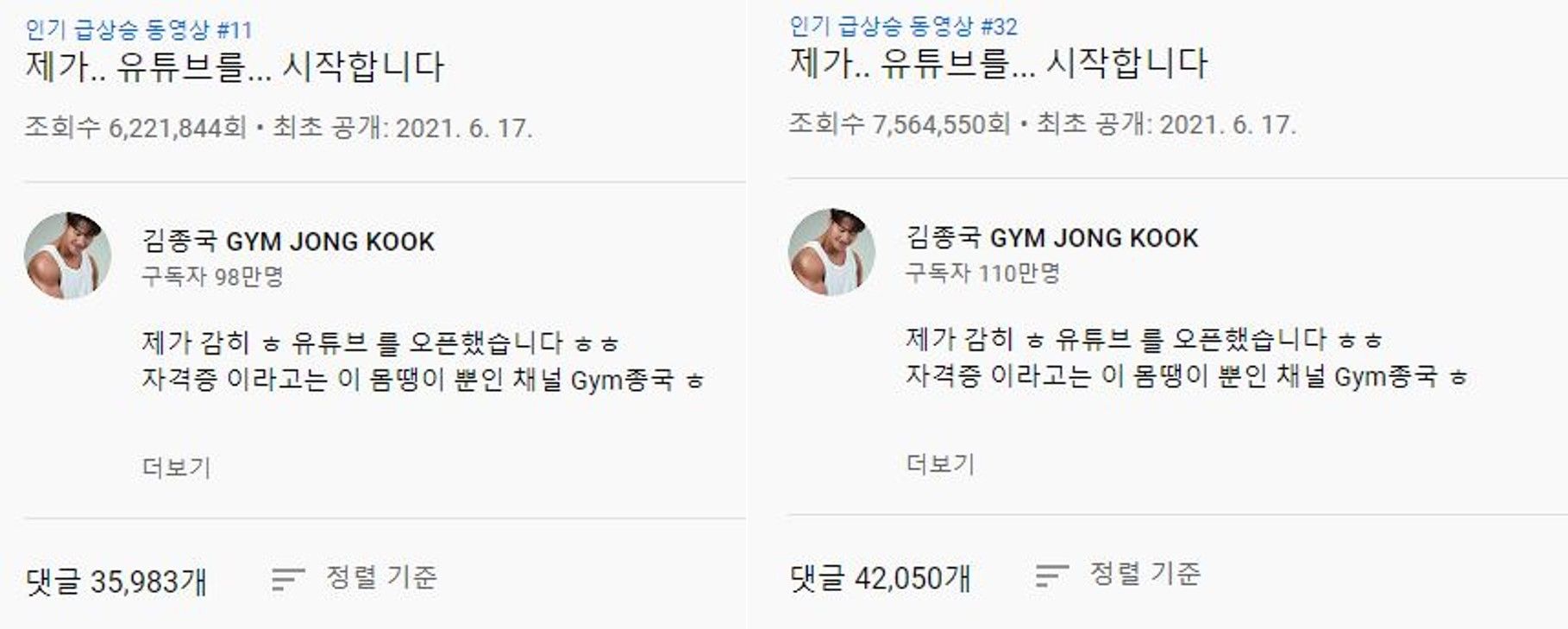
Task: Click video title below trending #11 link
Action: 235,67
